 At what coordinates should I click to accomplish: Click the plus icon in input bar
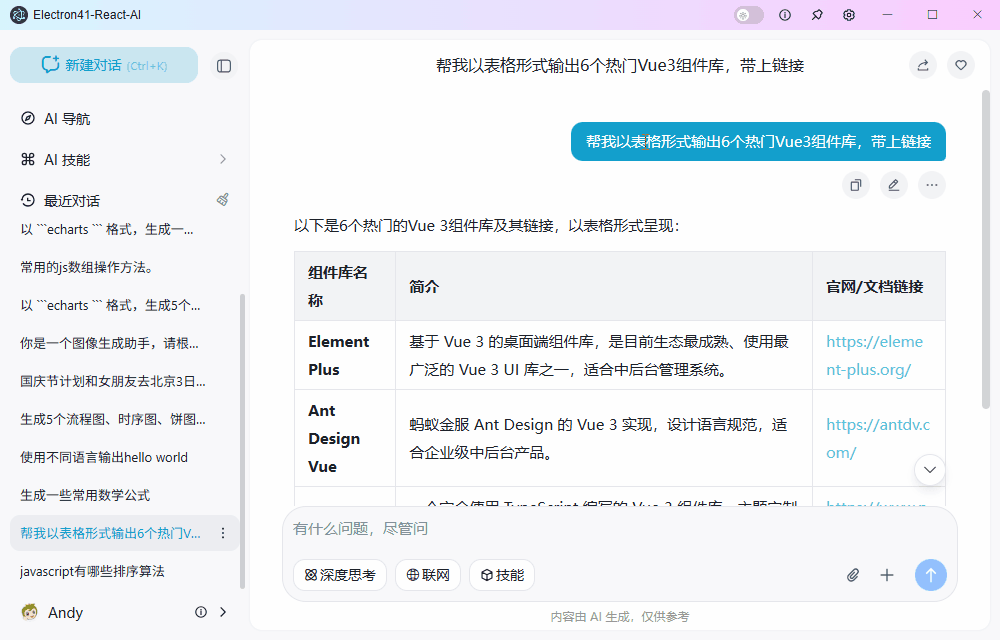coord(886,575)
